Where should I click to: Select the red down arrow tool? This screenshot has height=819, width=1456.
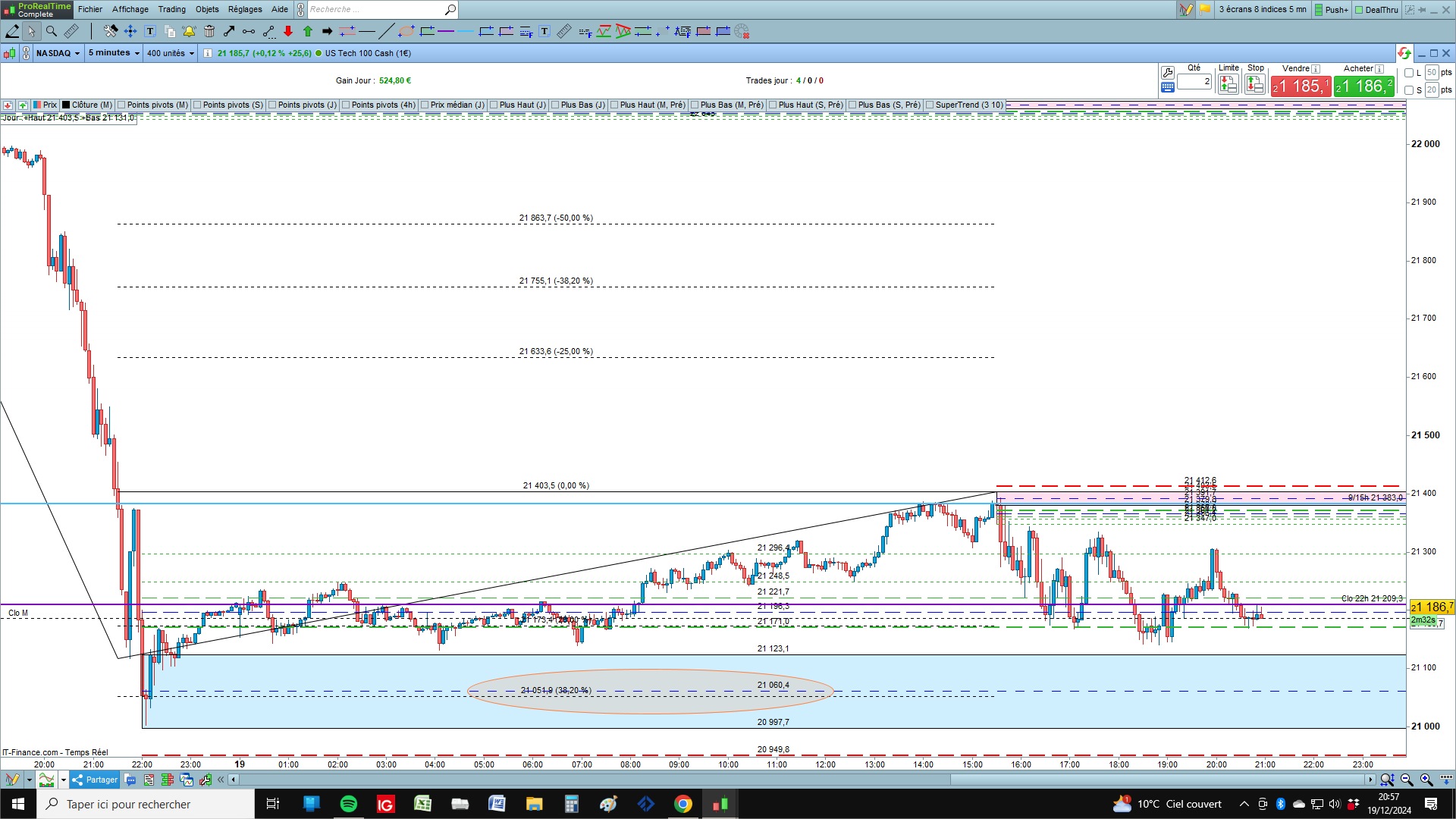click(x=288, y=31)
